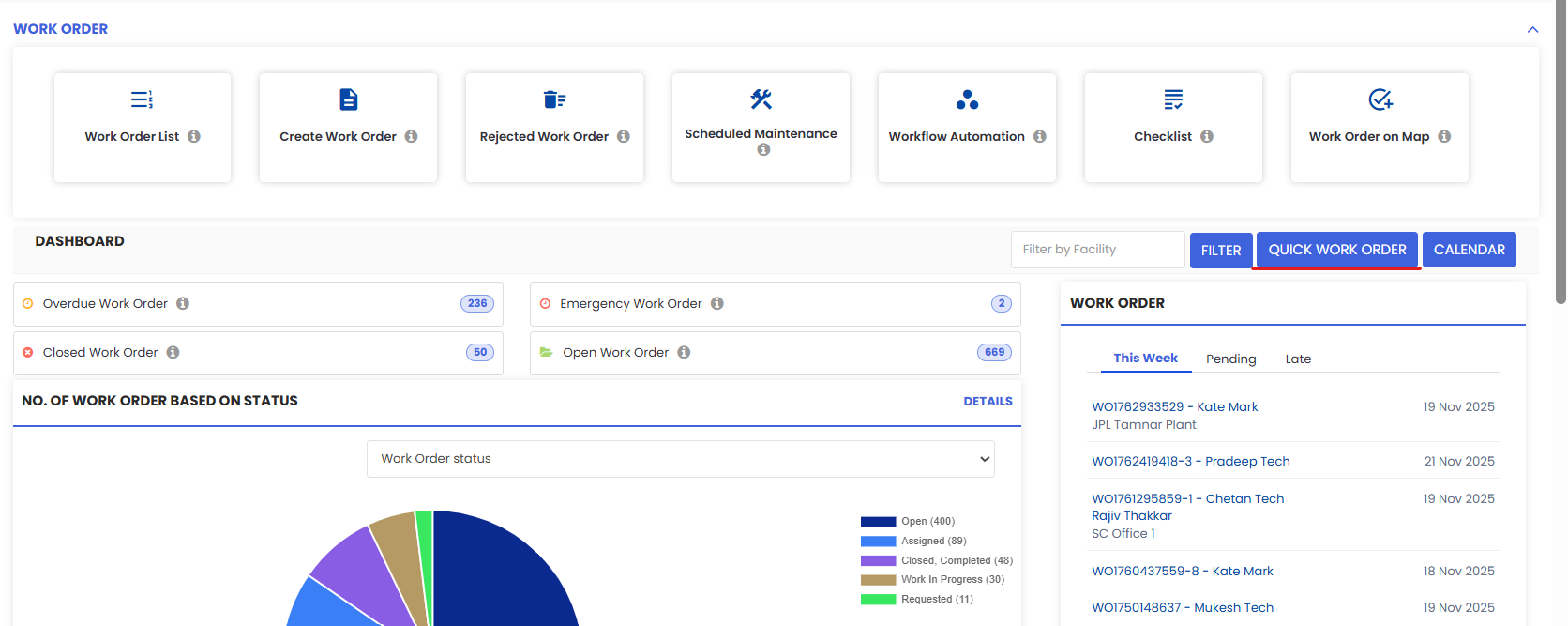
Task: Show info for Create Work Order
Action: pyautogui.click(x=411, y=136)
